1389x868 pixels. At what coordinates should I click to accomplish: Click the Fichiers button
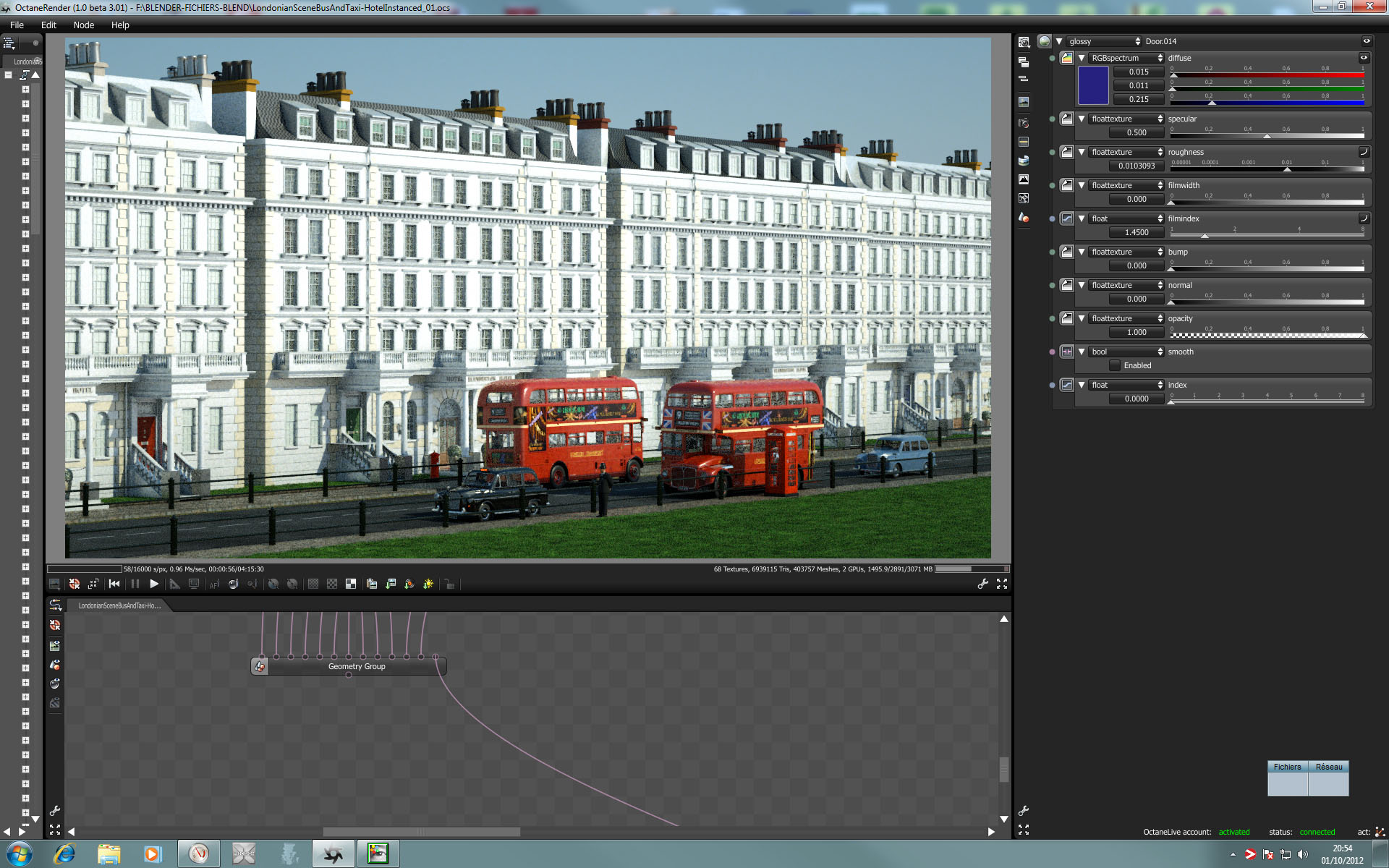tap(1287, 767)
